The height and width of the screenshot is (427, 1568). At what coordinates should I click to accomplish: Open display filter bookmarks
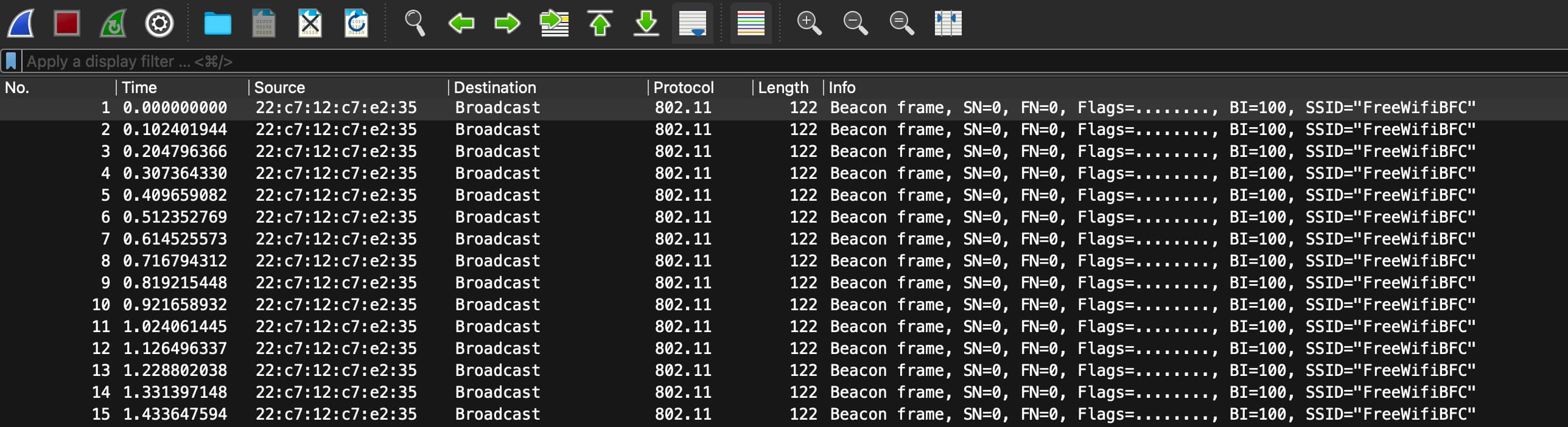[11, 61]
